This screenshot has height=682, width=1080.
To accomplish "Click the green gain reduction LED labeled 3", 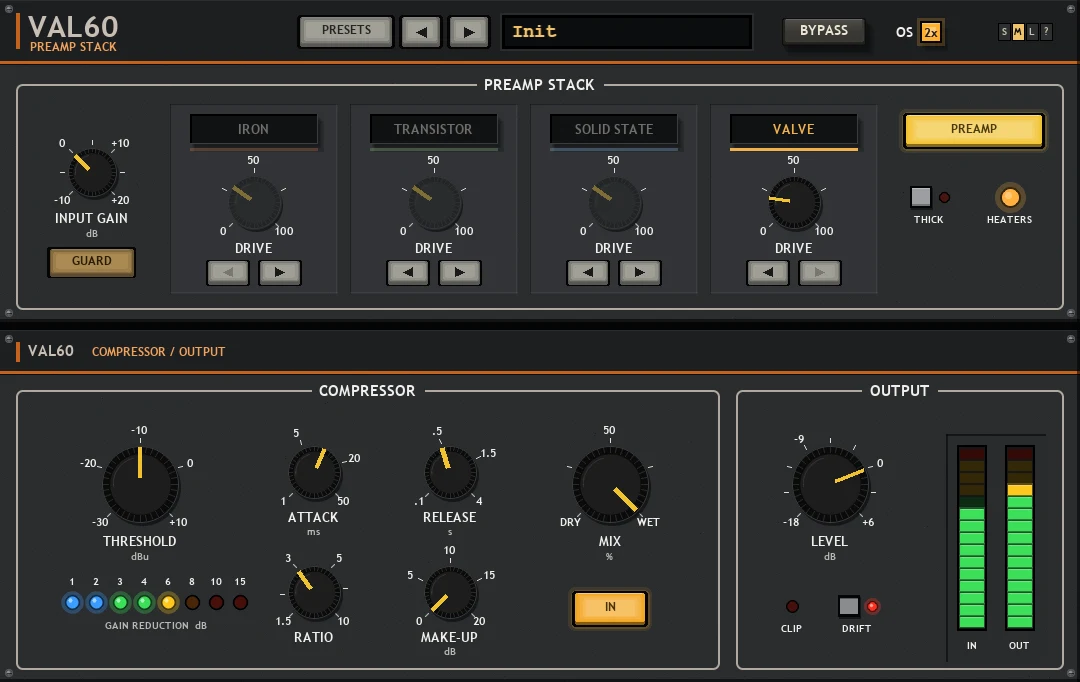I will click(120, 603).
